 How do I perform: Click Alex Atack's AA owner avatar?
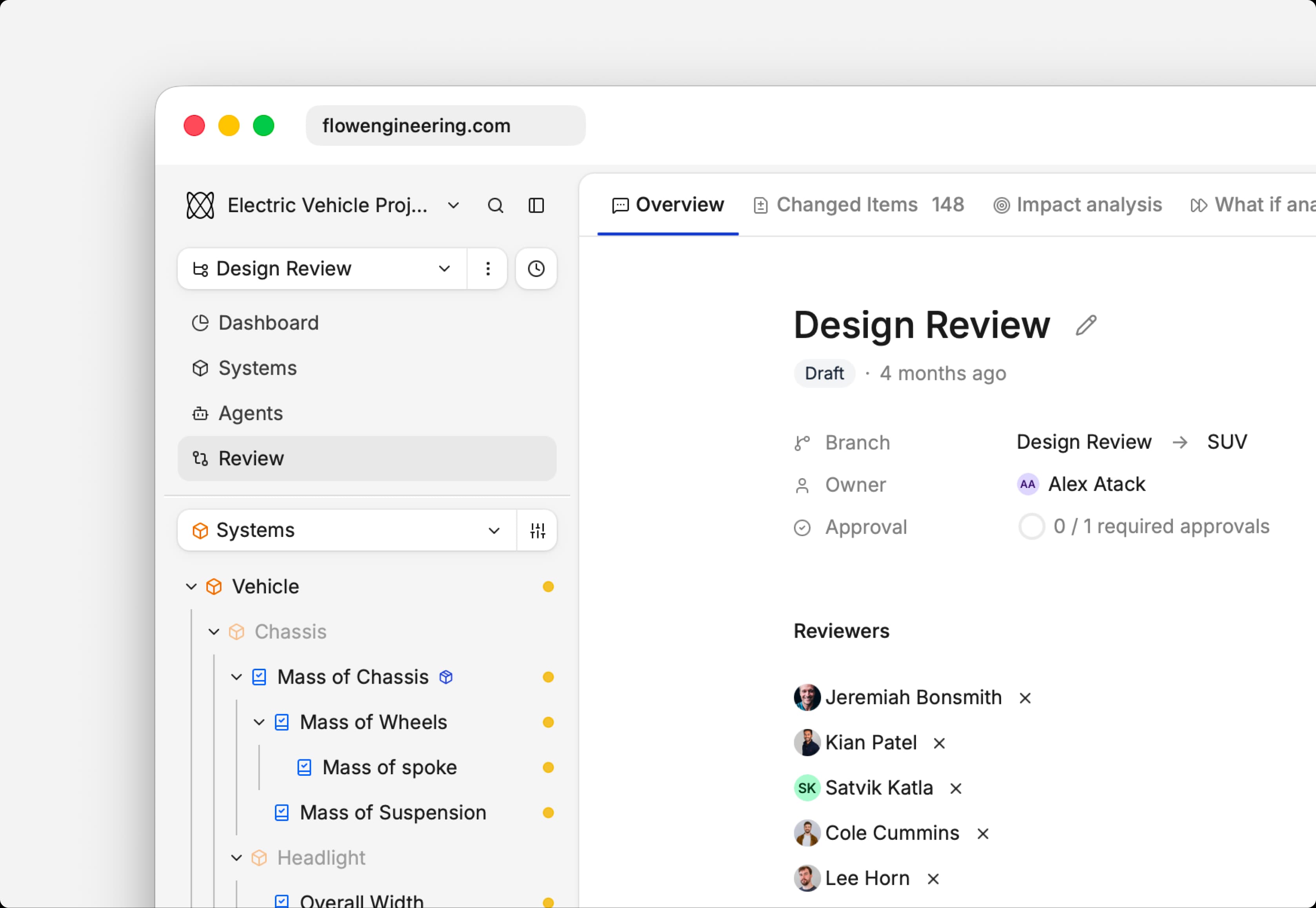pyautogui.click(x=1028, y=484)
